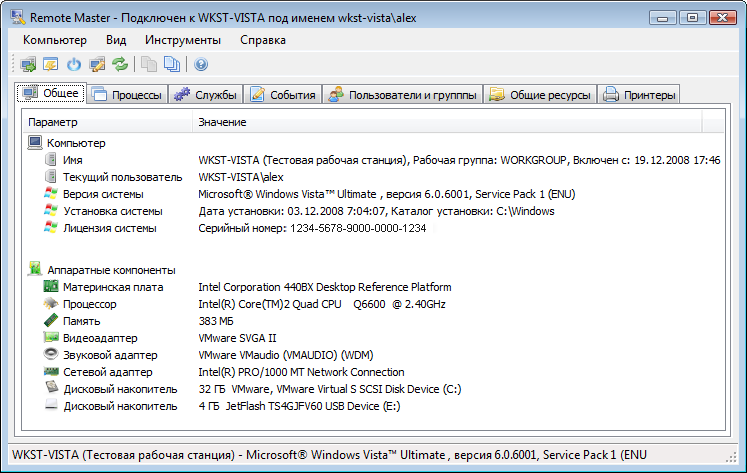Click the motherboard icon beside Материнская плата
The width and height of the screenshot is (747, 473).
pos(50,287)
